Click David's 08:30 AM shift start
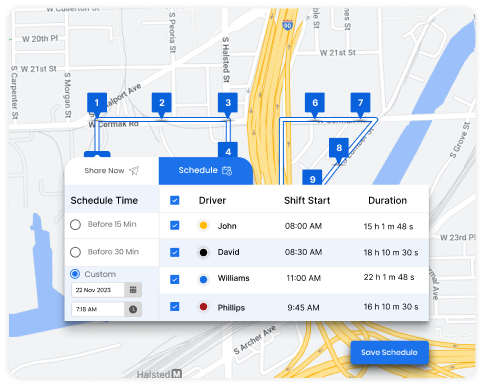Viewport: 484px width, 387px height. 303,252
